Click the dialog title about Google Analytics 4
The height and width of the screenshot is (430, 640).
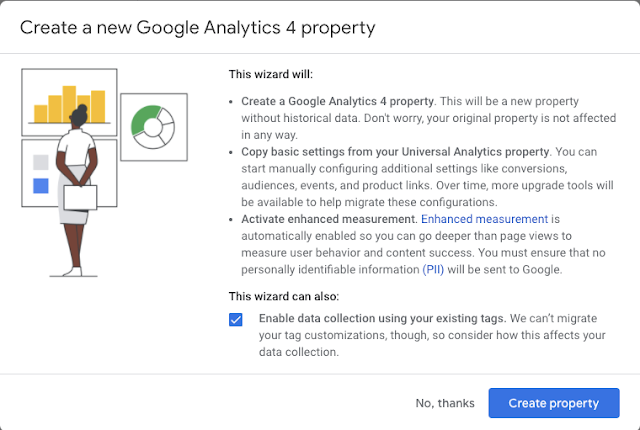tap(198, 27)
